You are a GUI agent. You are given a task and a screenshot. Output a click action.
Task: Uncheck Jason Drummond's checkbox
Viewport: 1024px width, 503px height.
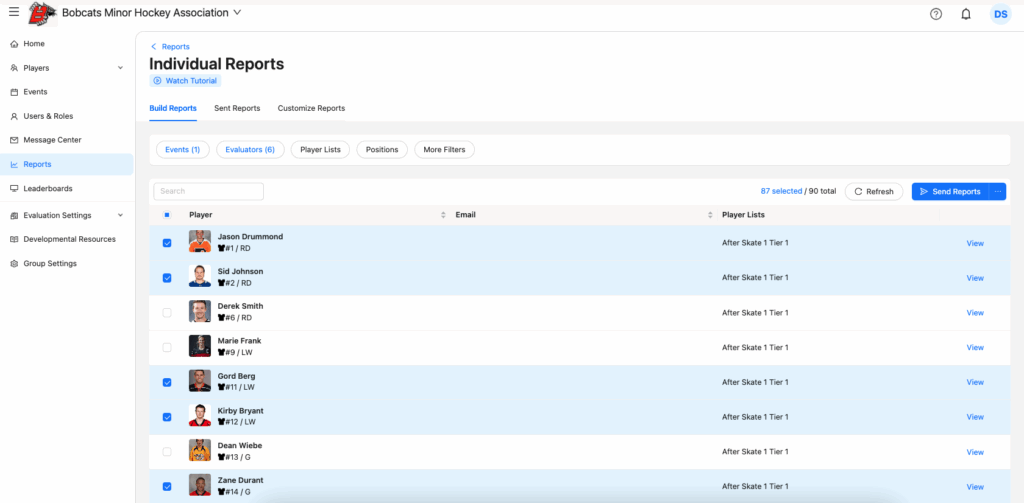(167, 243)
